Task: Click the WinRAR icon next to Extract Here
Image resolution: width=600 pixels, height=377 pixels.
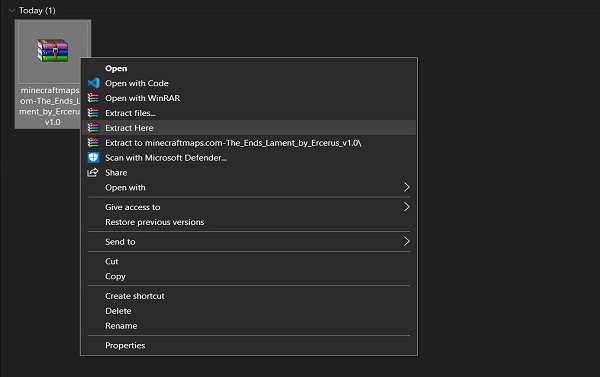Action: coord(93,128)
